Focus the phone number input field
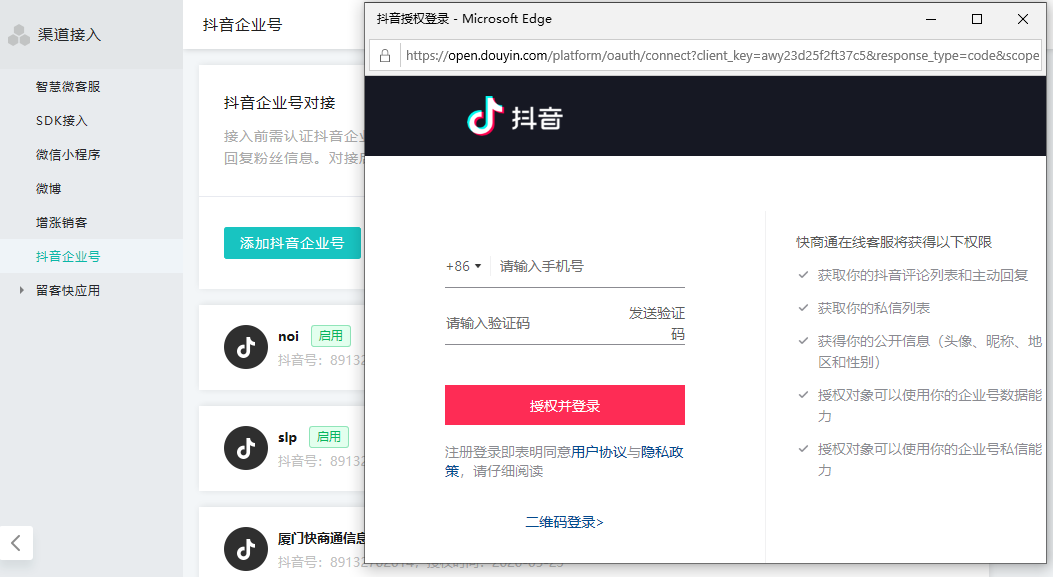 pos(590,266)
